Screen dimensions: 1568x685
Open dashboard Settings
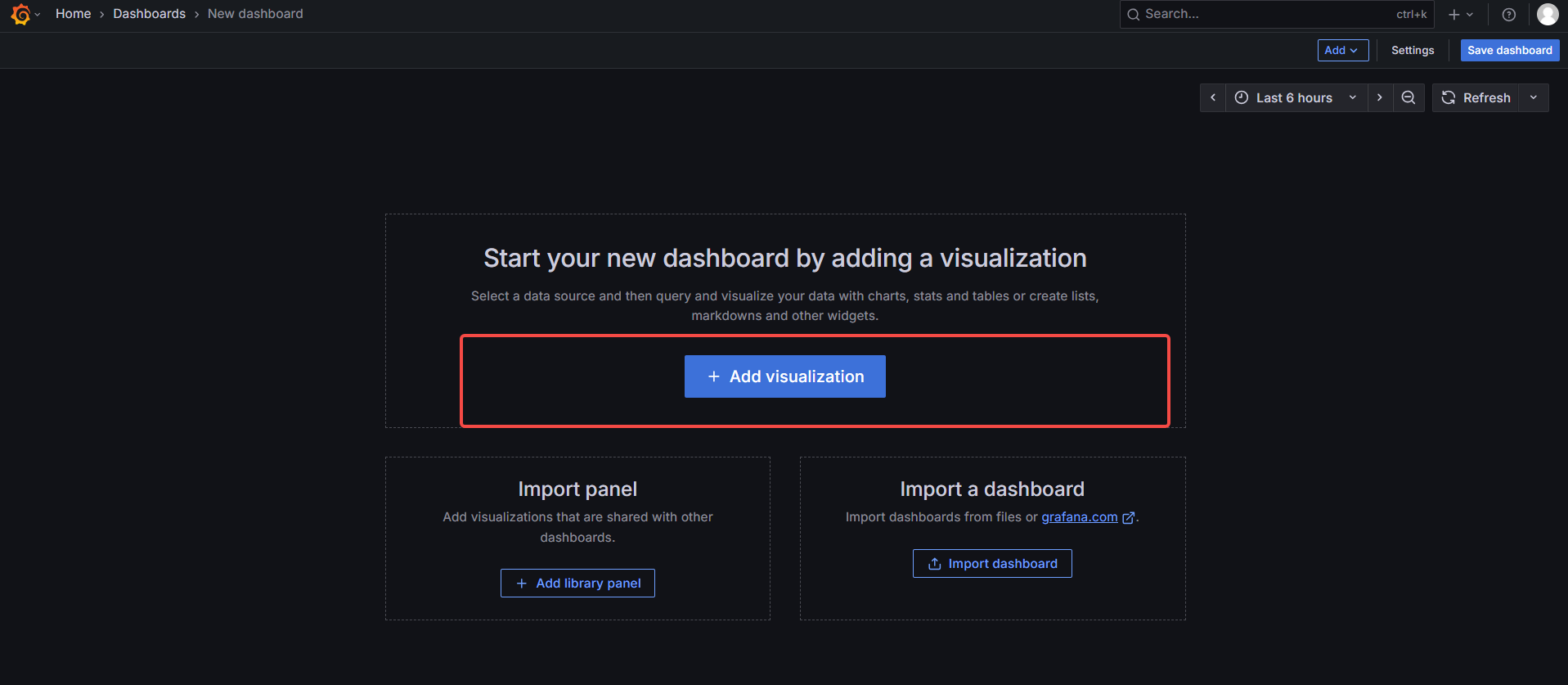pyautogui.click(x=1413, y=50)
